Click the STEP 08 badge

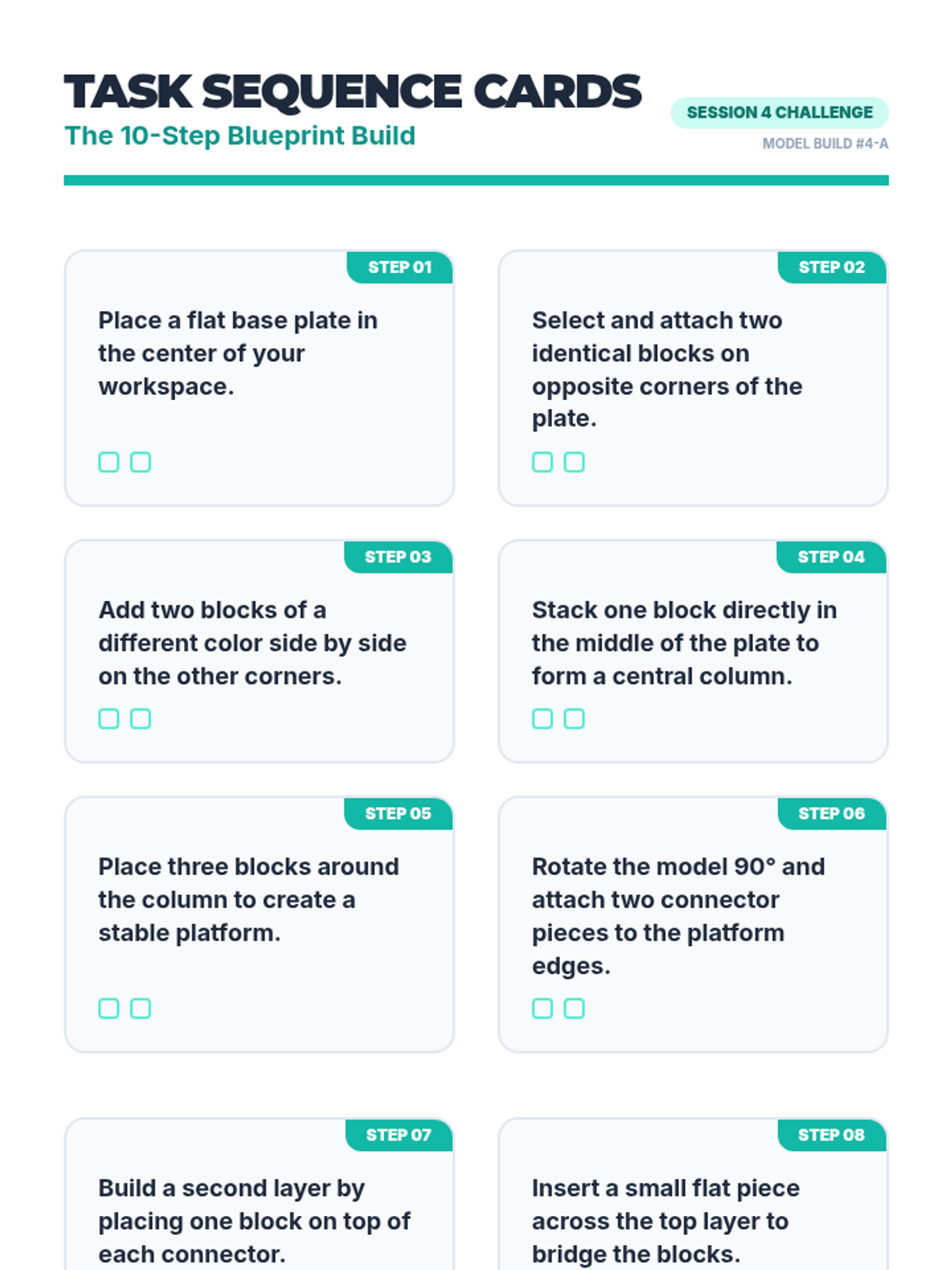coord(831,1135)
